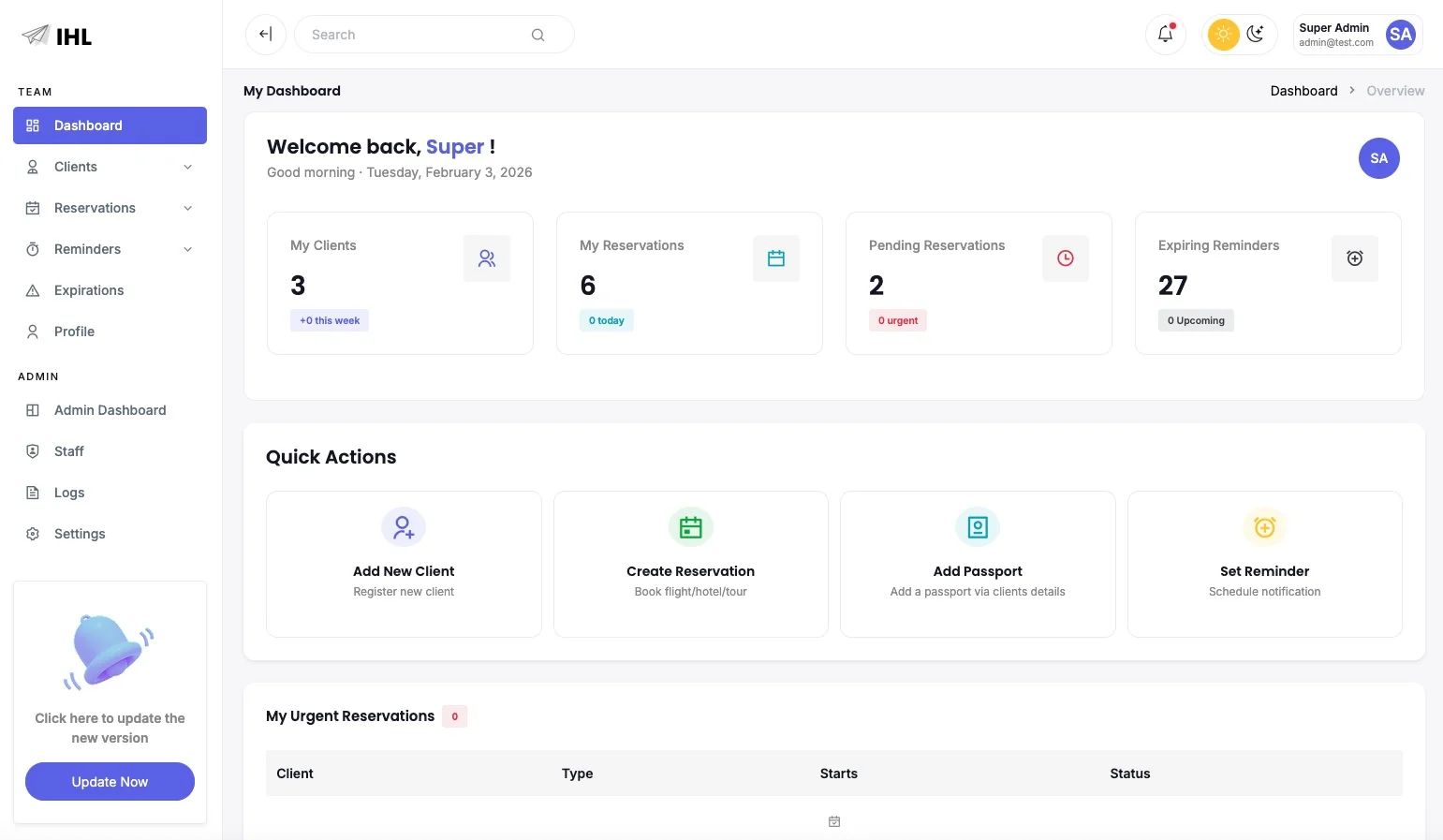The height and width of the screenshot is (840, 1443).
Task: Click Add New Client quick action title
Action: click(404, 571)
